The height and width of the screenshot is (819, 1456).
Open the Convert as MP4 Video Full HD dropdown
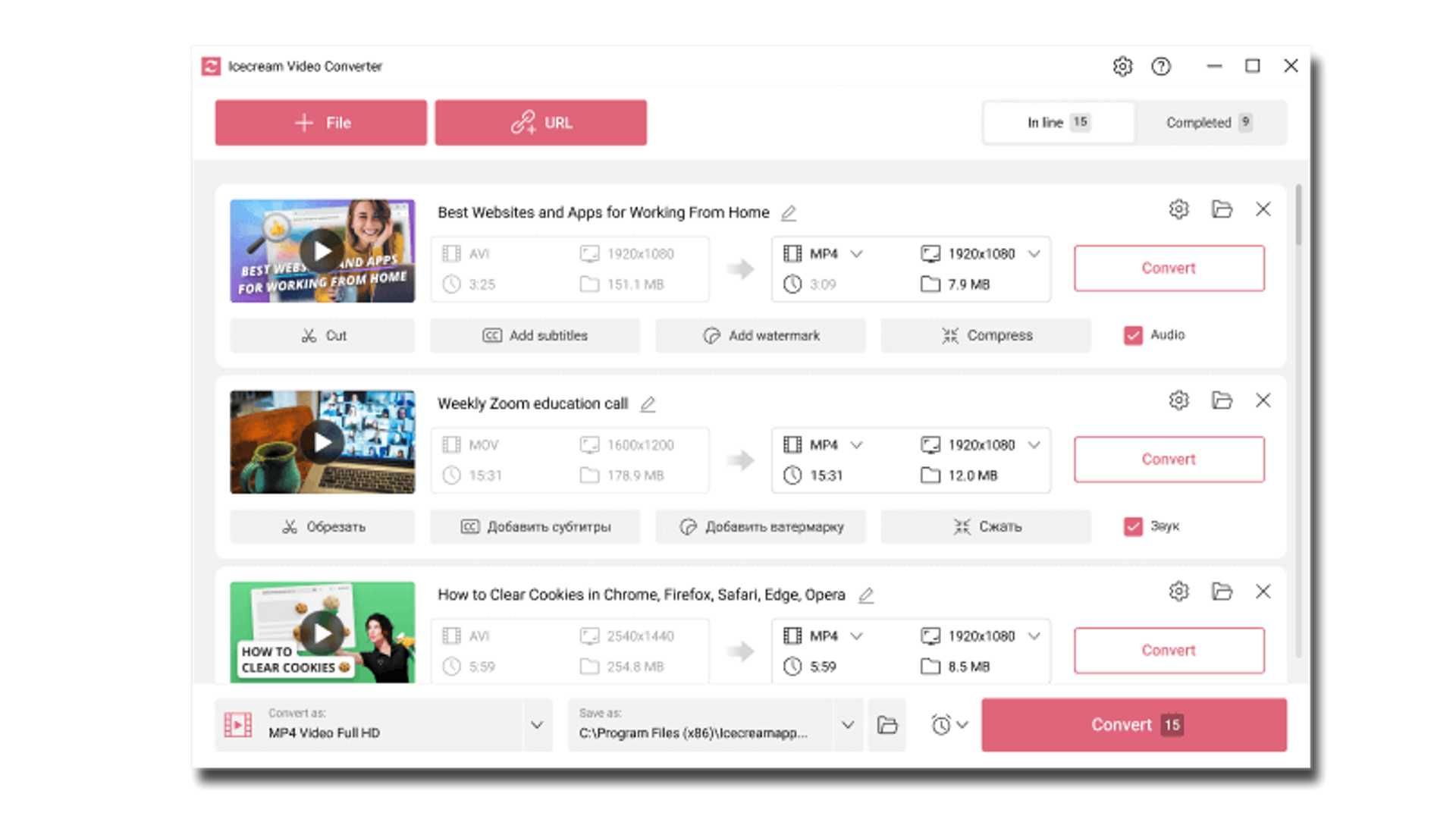click(x=538, y=724)
